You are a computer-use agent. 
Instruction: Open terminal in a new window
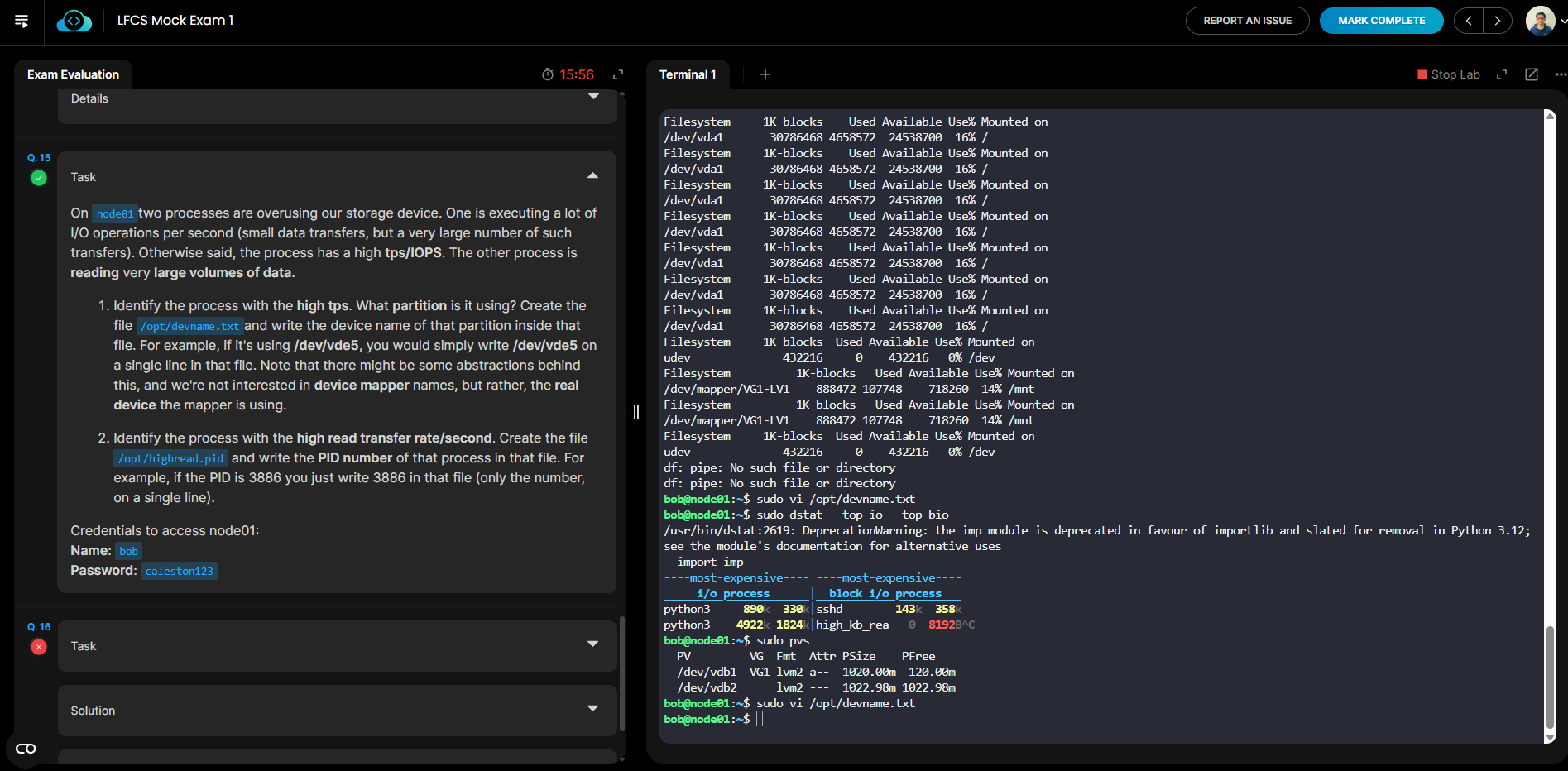coord(1532,74)
